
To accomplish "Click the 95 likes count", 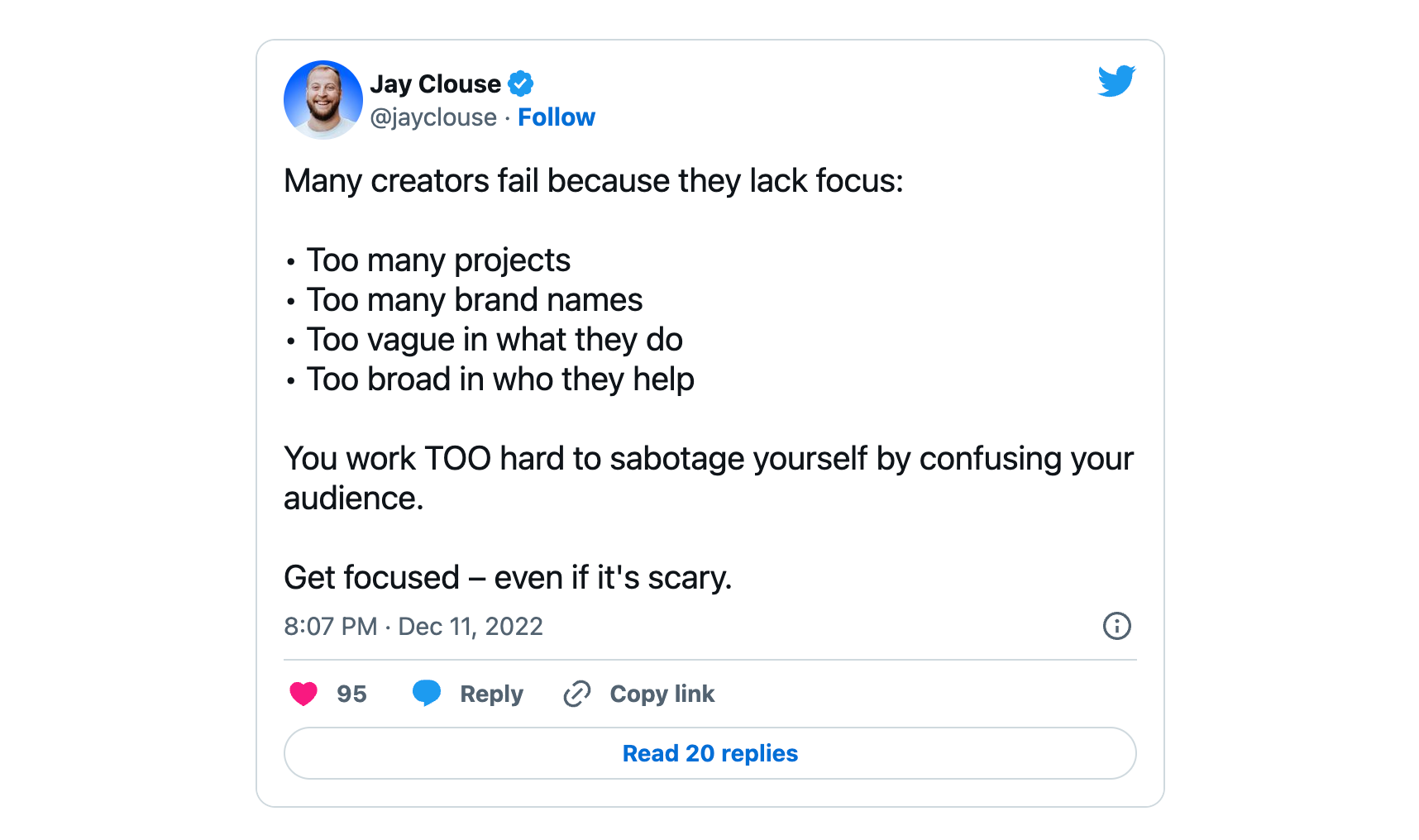I will 351,694.
